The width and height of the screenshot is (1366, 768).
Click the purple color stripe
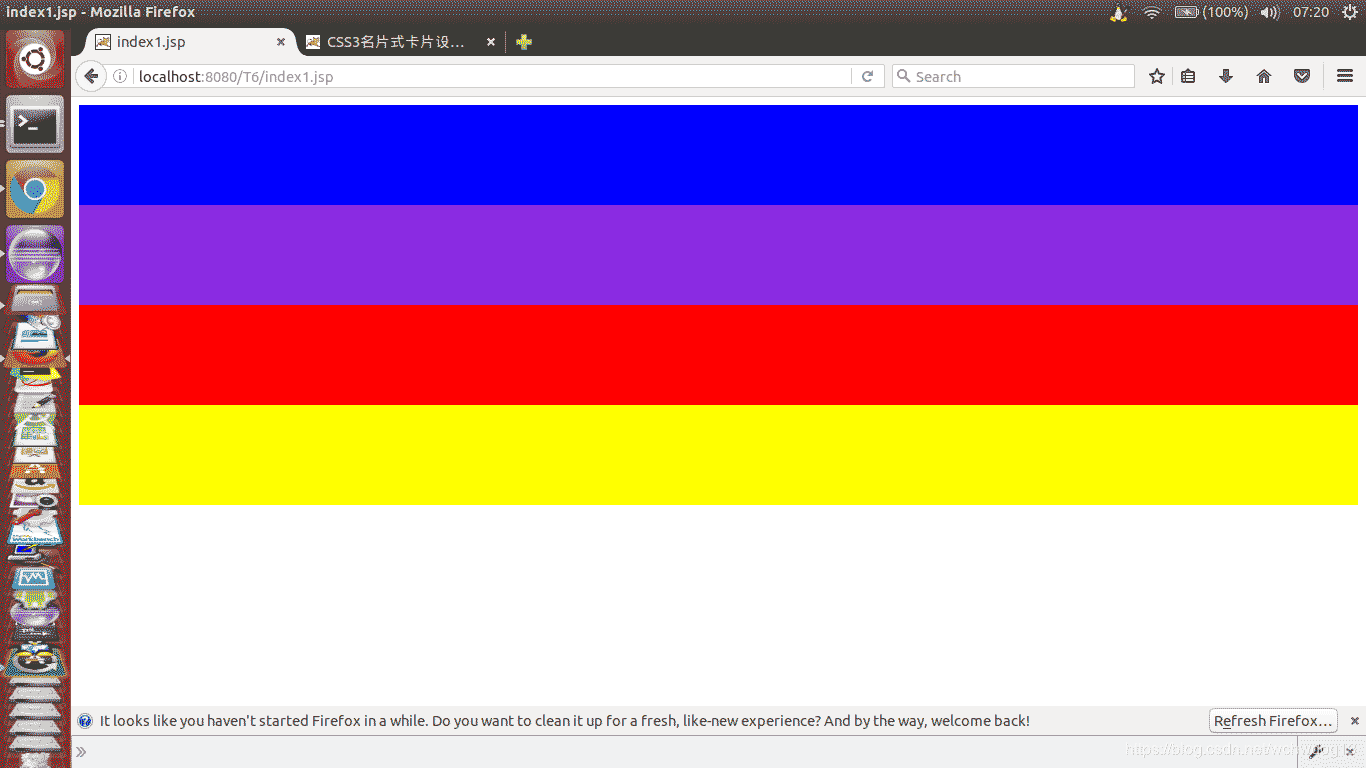point(718,255)
